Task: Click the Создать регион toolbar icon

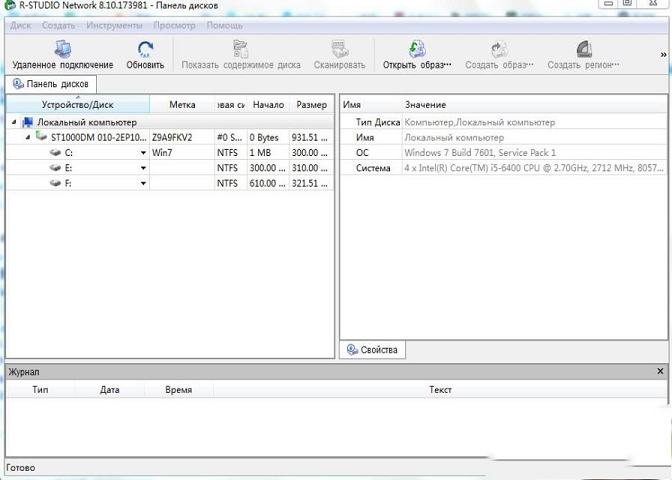Action: pos(584,49)
